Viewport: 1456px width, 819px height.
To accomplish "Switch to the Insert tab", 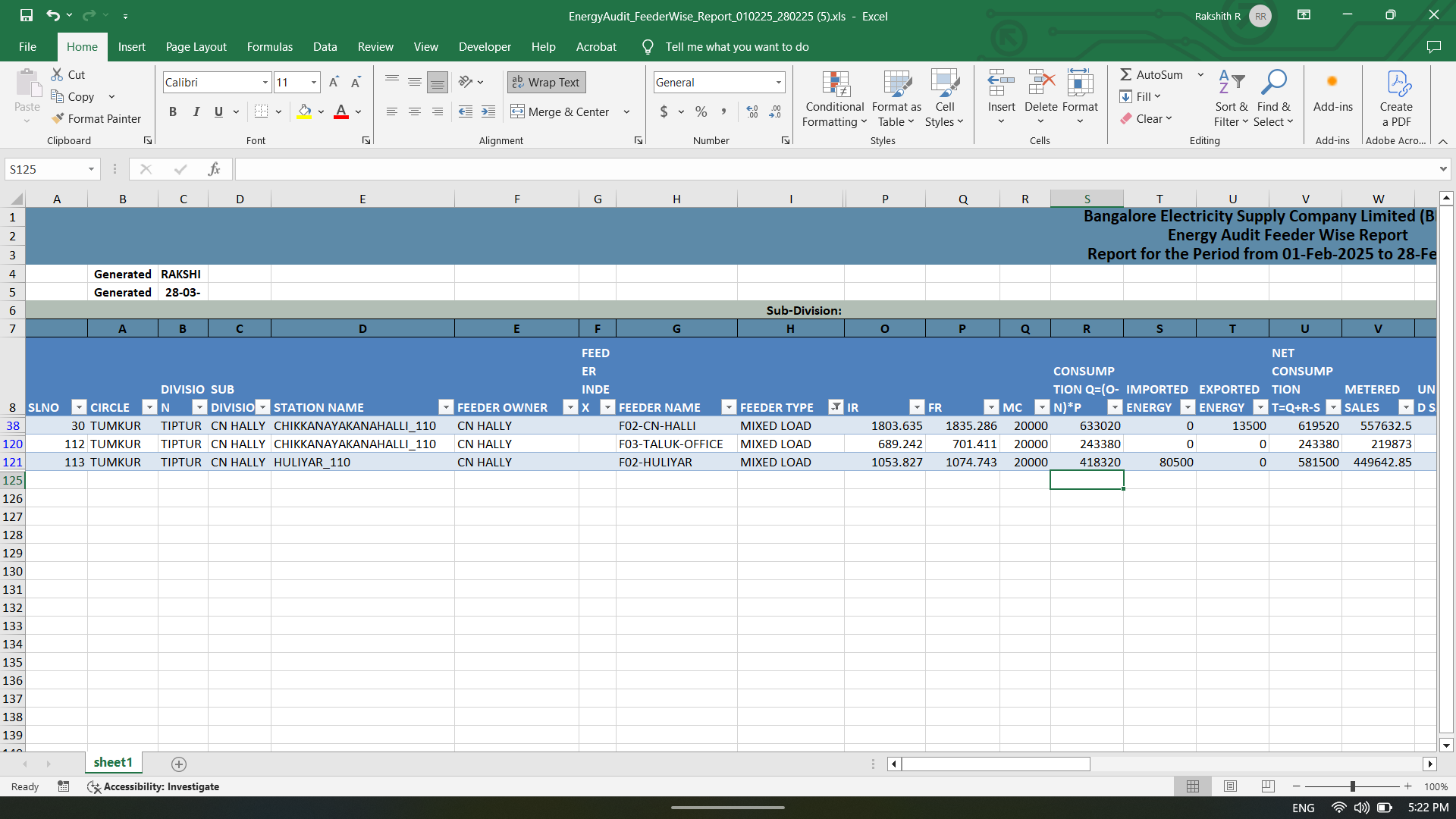I will (x=131, y=47).
